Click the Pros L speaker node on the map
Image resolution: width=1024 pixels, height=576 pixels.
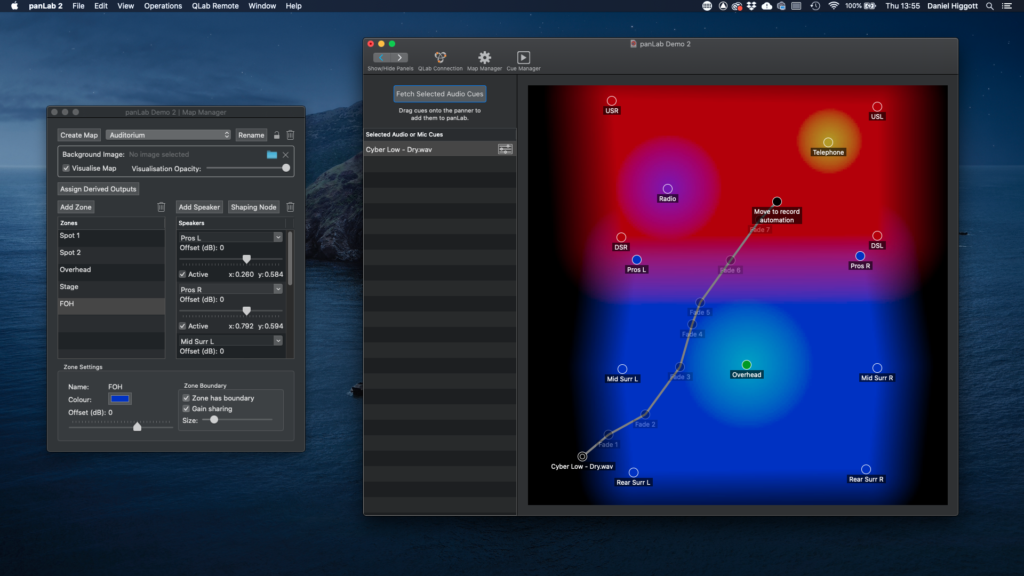click(637, 260)
